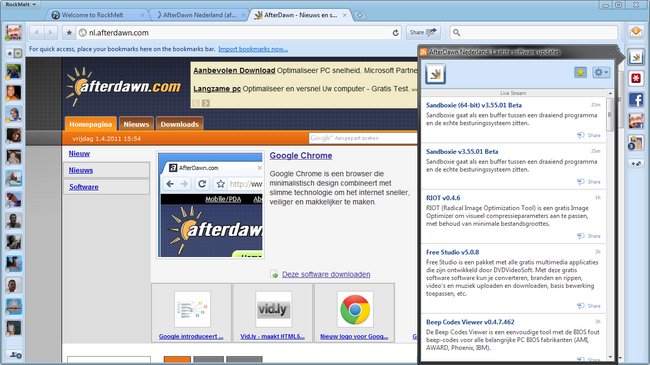This screenshot has height=365, width=650.
Task: Click the back navigation arrow
Action: click(37, 32)
